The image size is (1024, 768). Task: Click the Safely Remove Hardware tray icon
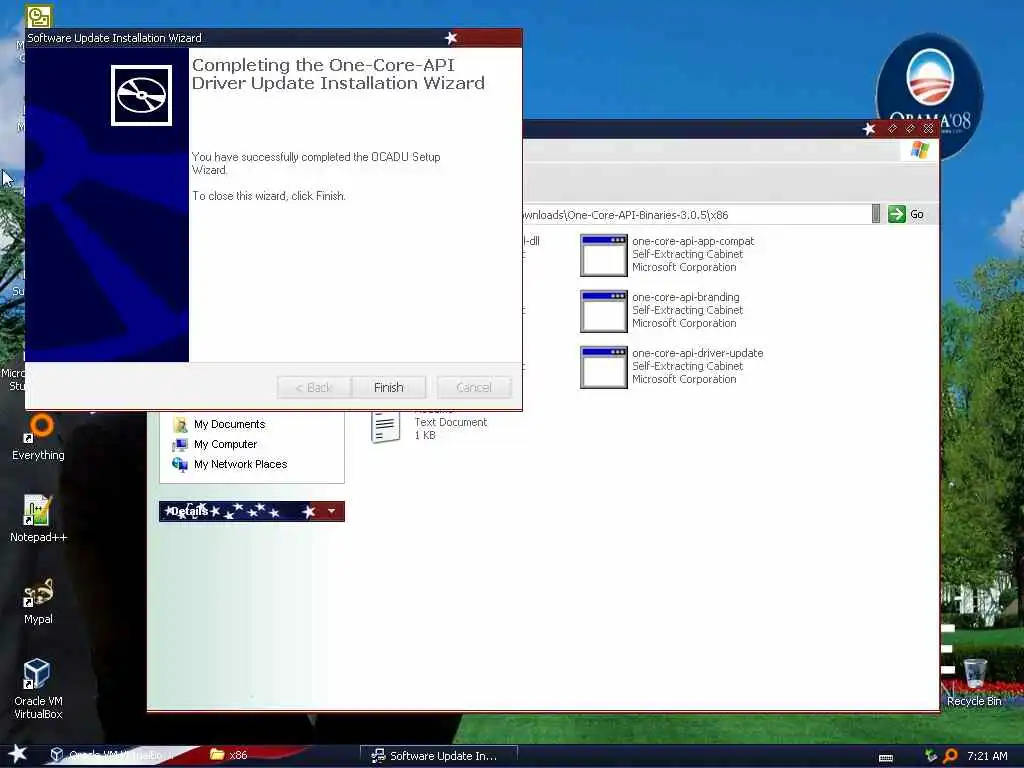coord(931,756)
